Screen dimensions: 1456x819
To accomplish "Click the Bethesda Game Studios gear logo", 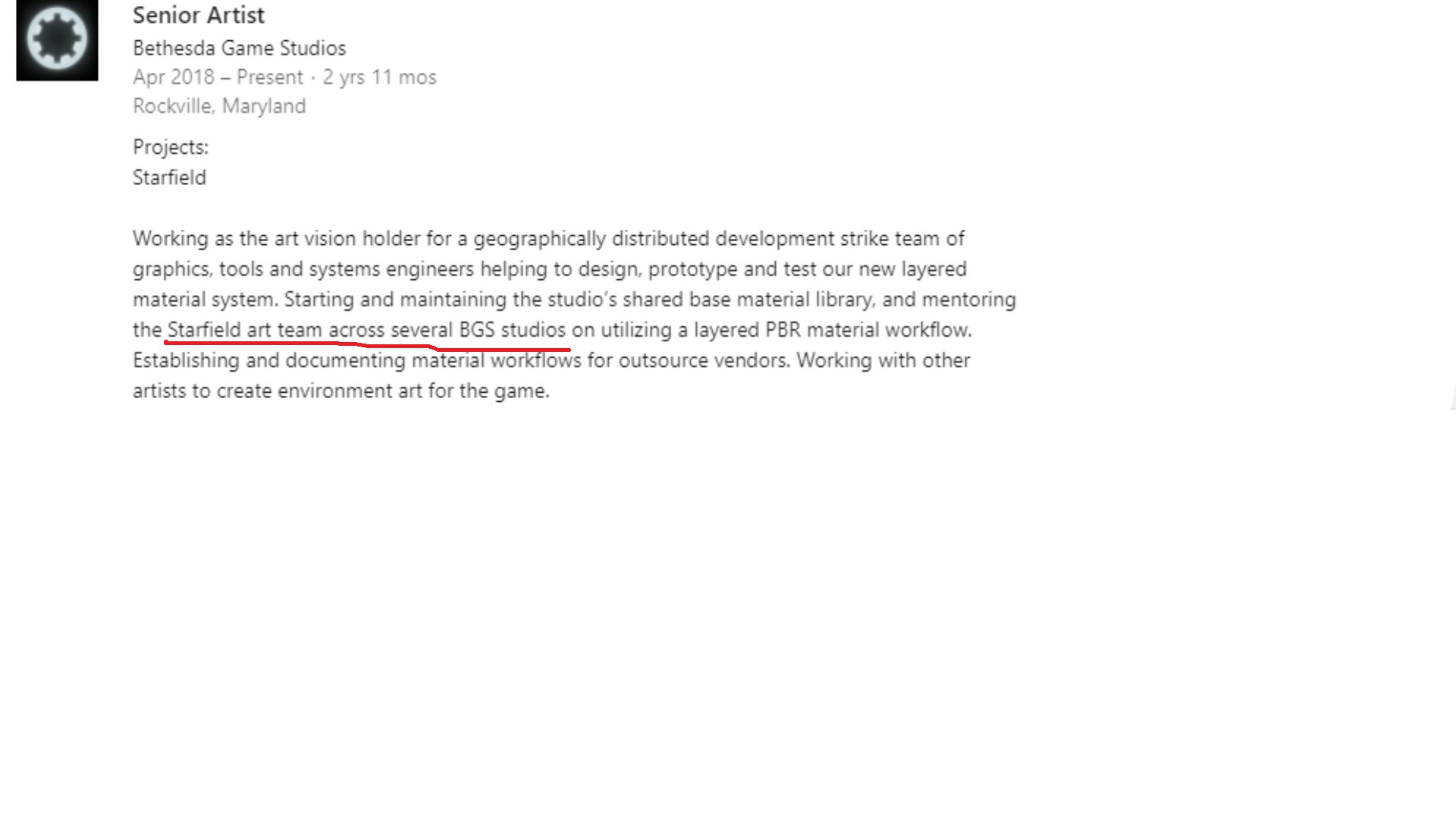I will tap(57, 39).
